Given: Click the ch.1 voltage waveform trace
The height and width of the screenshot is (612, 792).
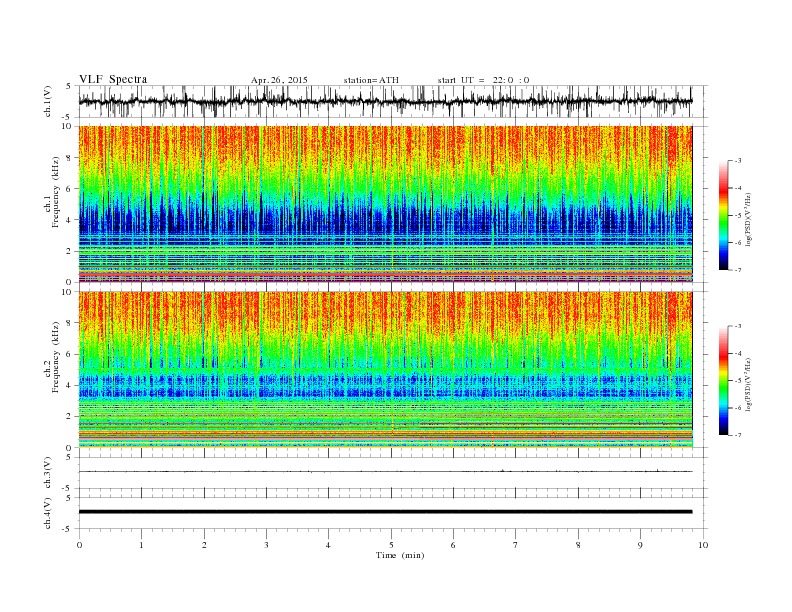Looking at the screenshot, I should click(x=385, y=101).
